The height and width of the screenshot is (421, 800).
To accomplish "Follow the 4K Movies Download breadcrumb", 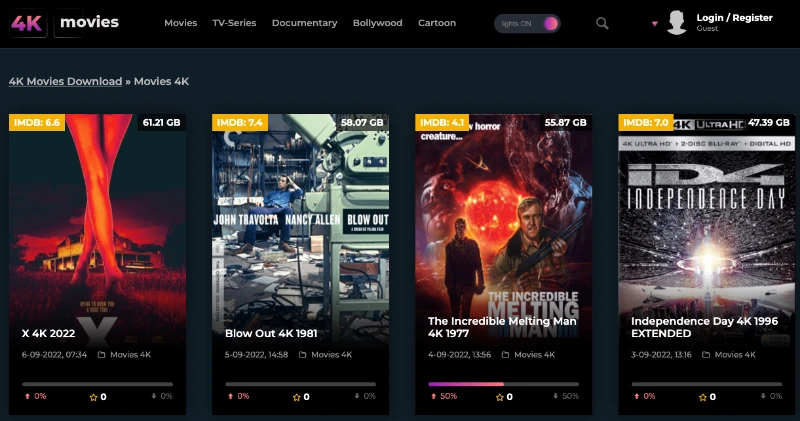I will [x=65, y=81].
